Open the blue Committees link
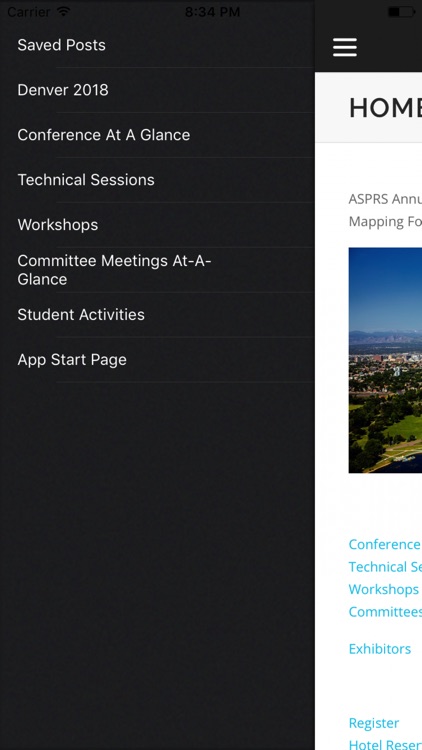The height and width of the screenshot is (750, 422). [385, 612]
